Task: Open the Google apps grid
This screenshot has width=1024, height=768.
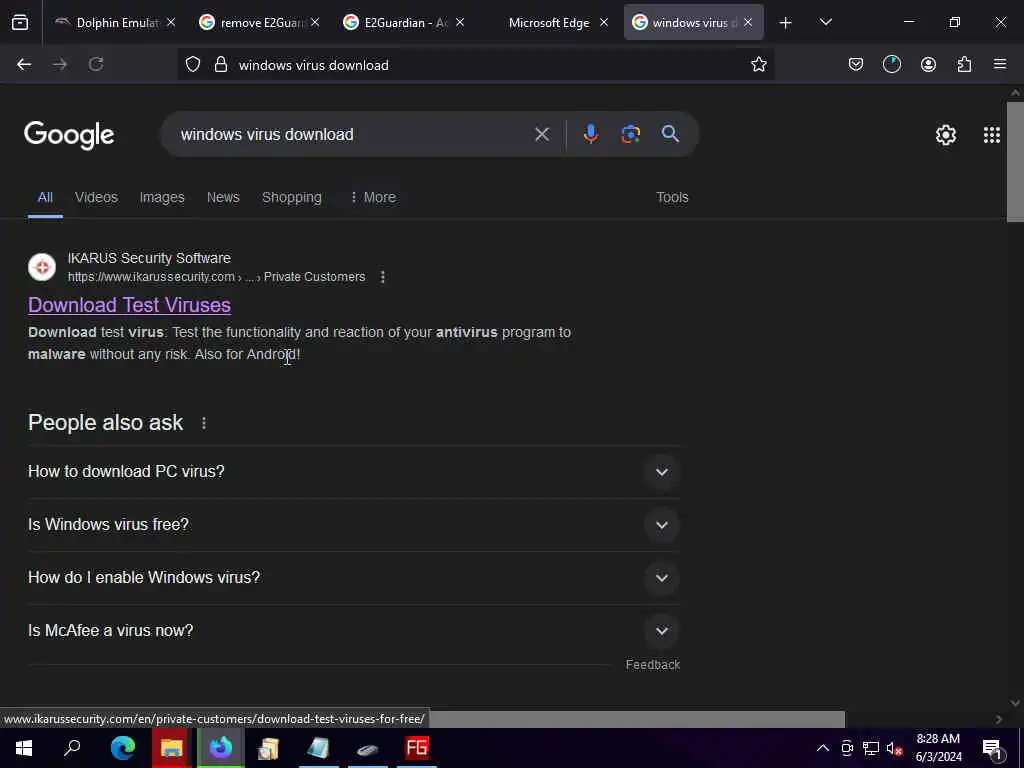Action: (x=991, y=135)
